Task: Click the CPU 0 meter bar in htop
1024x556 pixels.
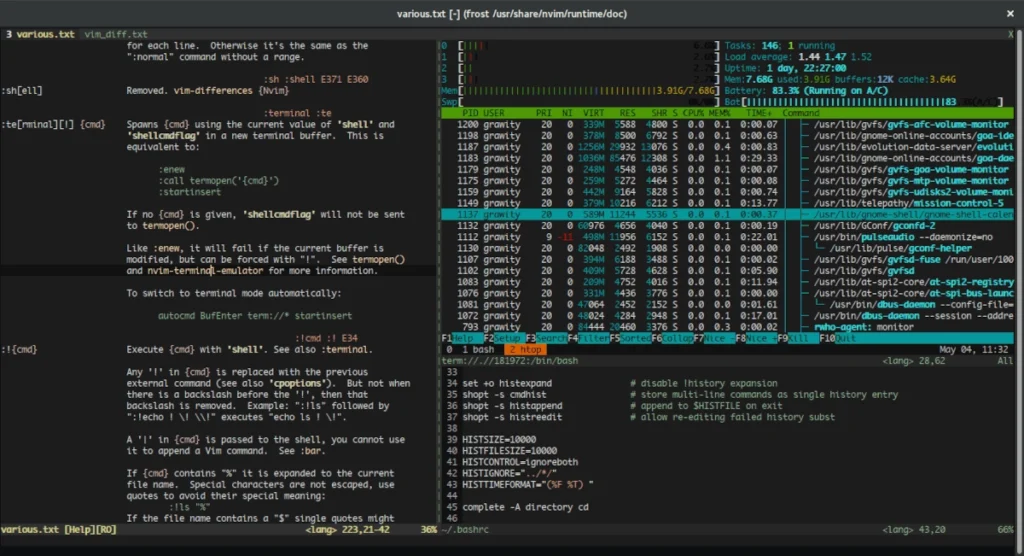Action: pos(581,46)
